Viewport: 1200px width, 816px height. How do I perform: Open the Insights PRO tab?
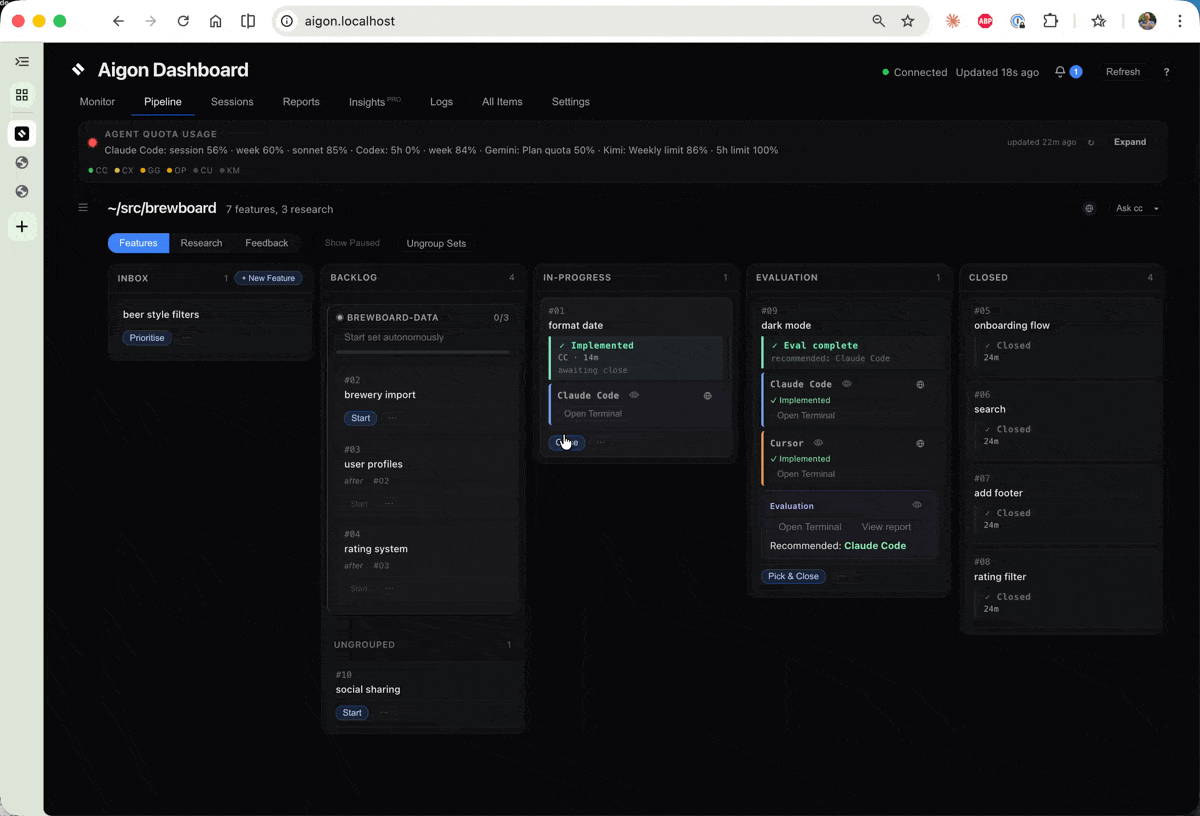(x=375, y=102)
